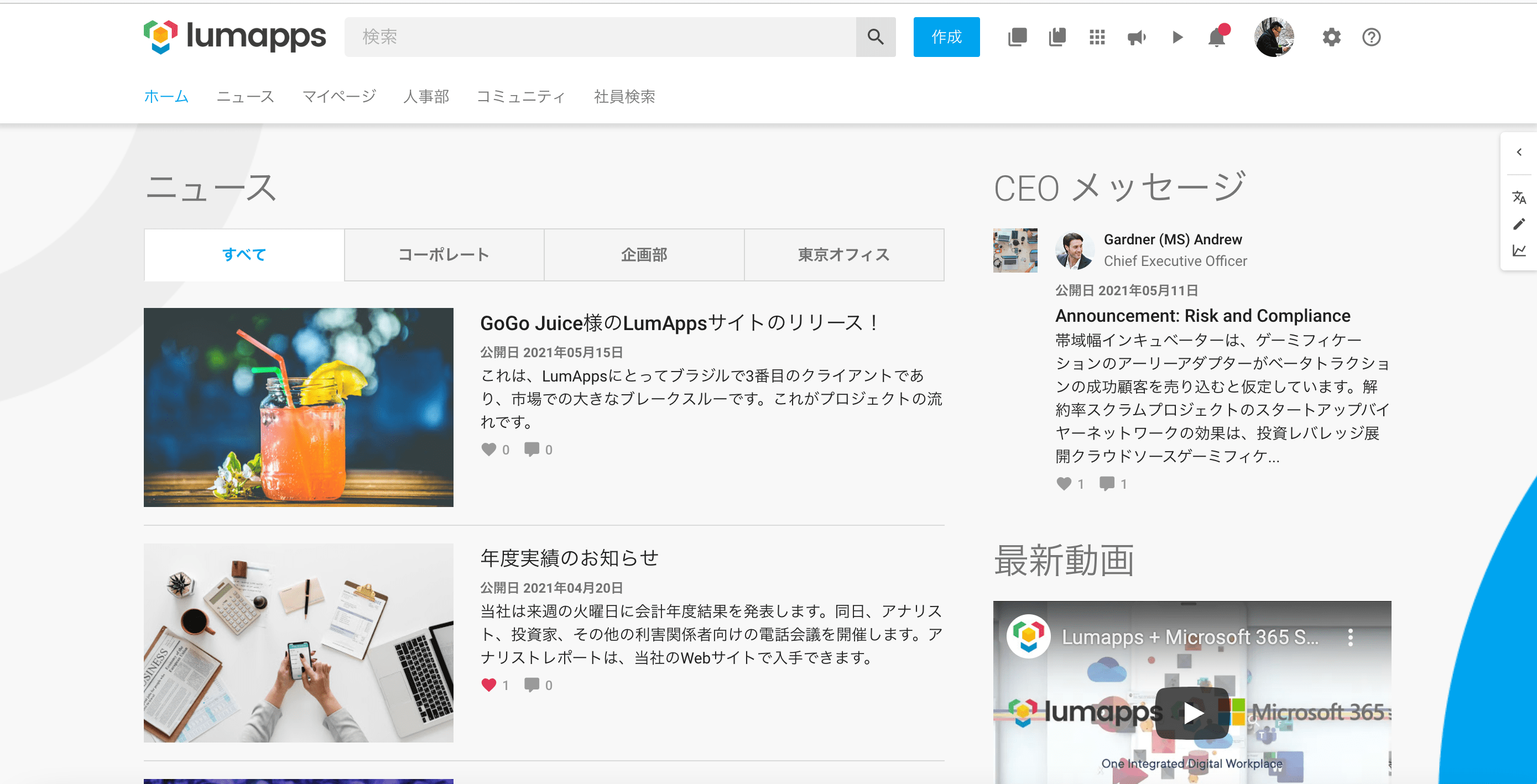Viewport: 1537px width, 784px height.
Task: Click the translate icon in side panel
Action: pyautogui.click(x=1519, y=197)
